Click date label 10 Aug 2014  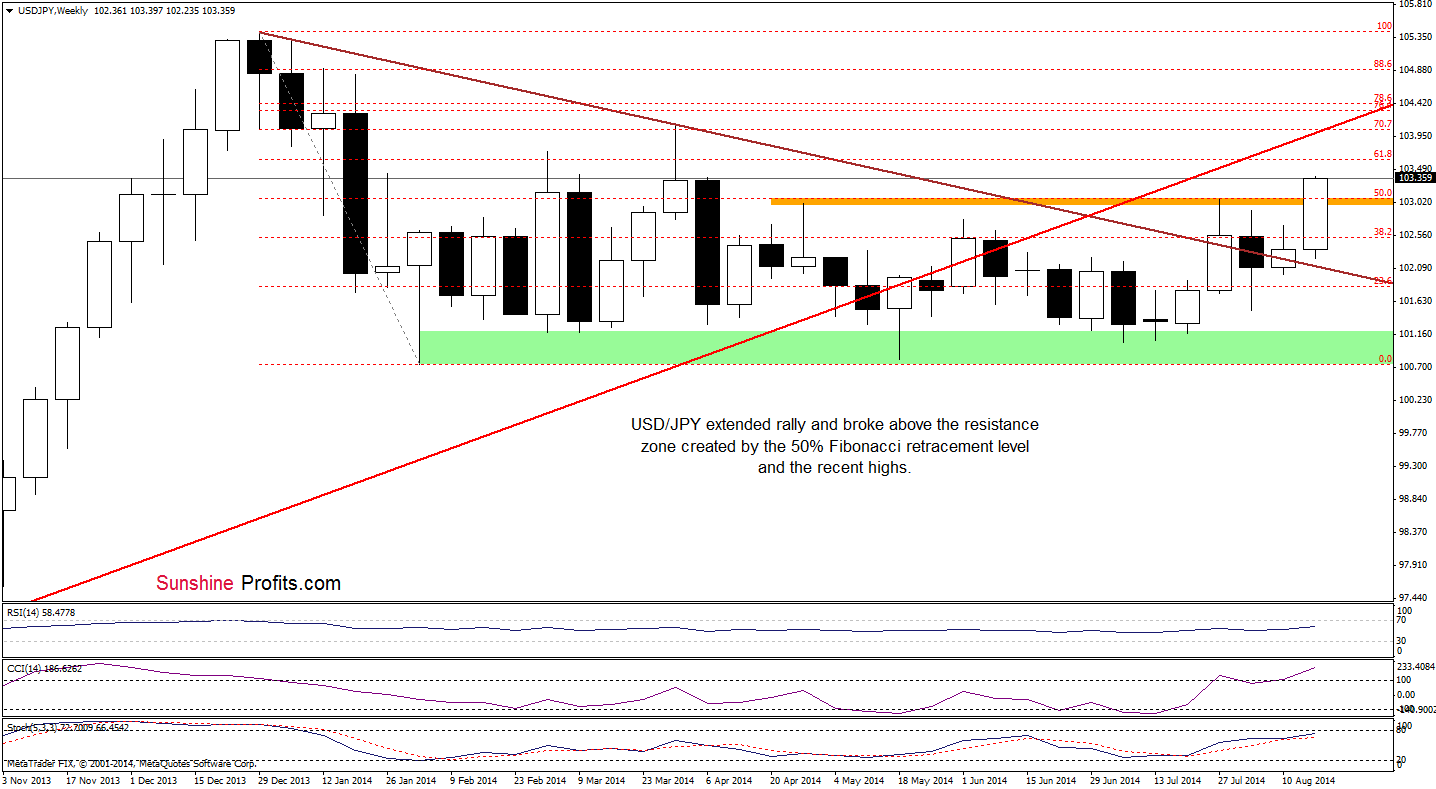(1308, 780)
